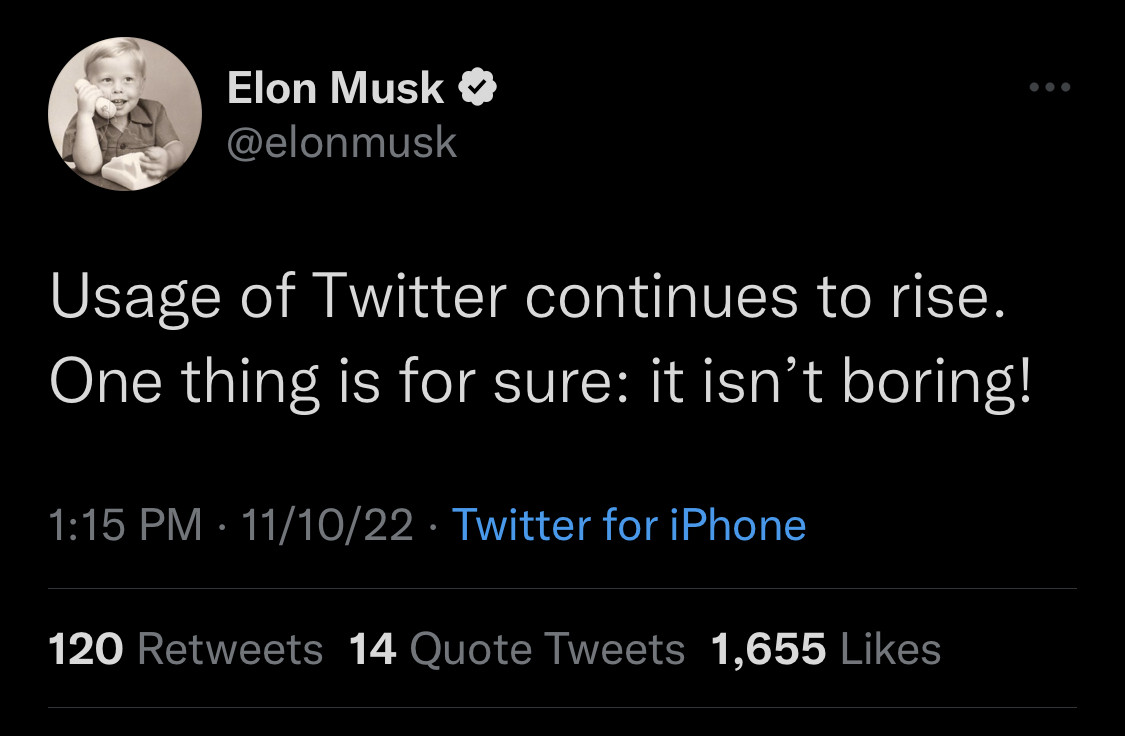Open the @elonmusk handle profile
1125x736 pixels.
click(x=341, y=143)
